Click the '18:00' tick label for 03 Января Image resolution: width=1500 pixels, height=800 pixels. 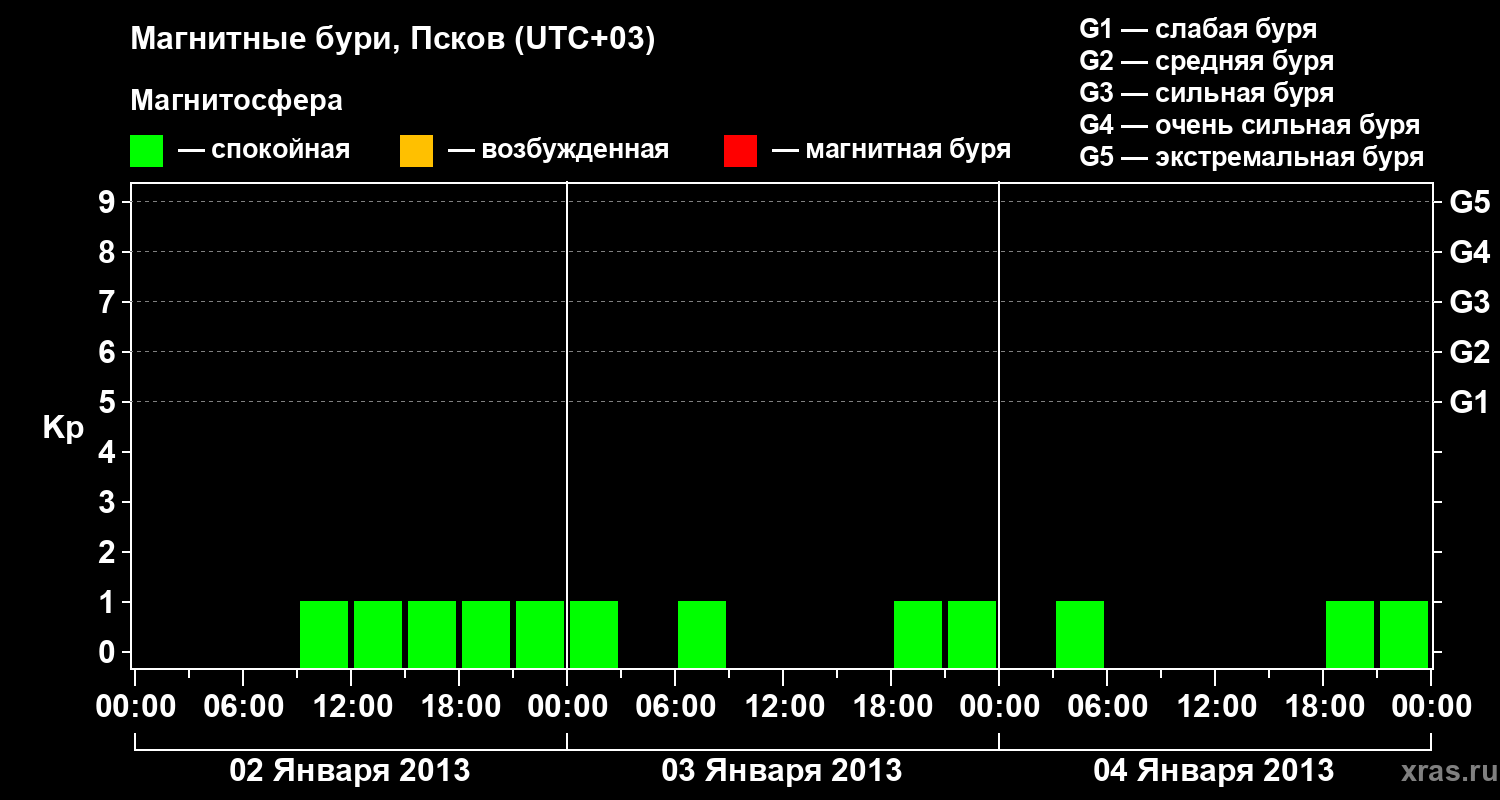click(891, 706)
